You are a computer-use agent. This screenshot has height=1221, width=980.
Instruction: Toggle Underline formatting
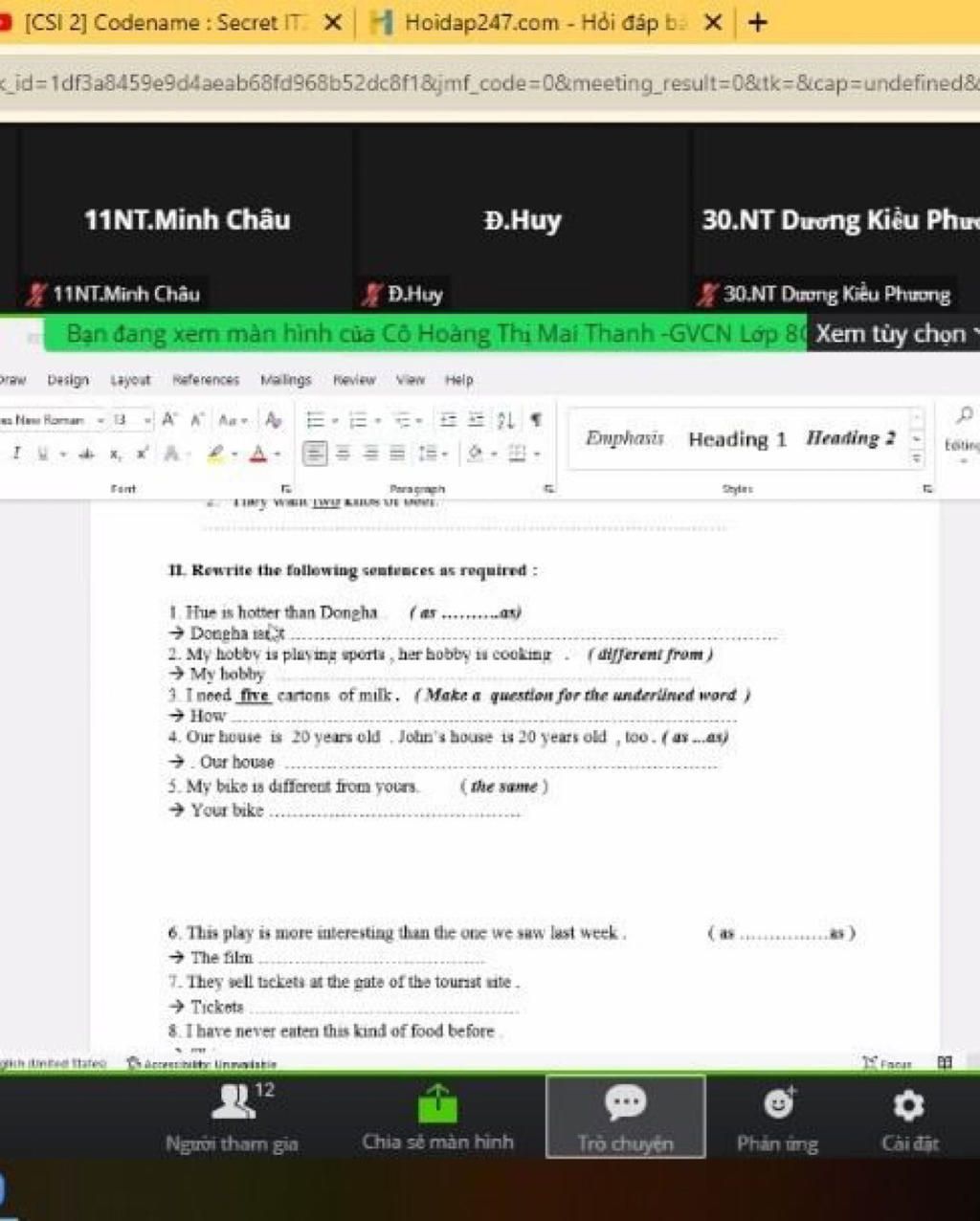42,454
